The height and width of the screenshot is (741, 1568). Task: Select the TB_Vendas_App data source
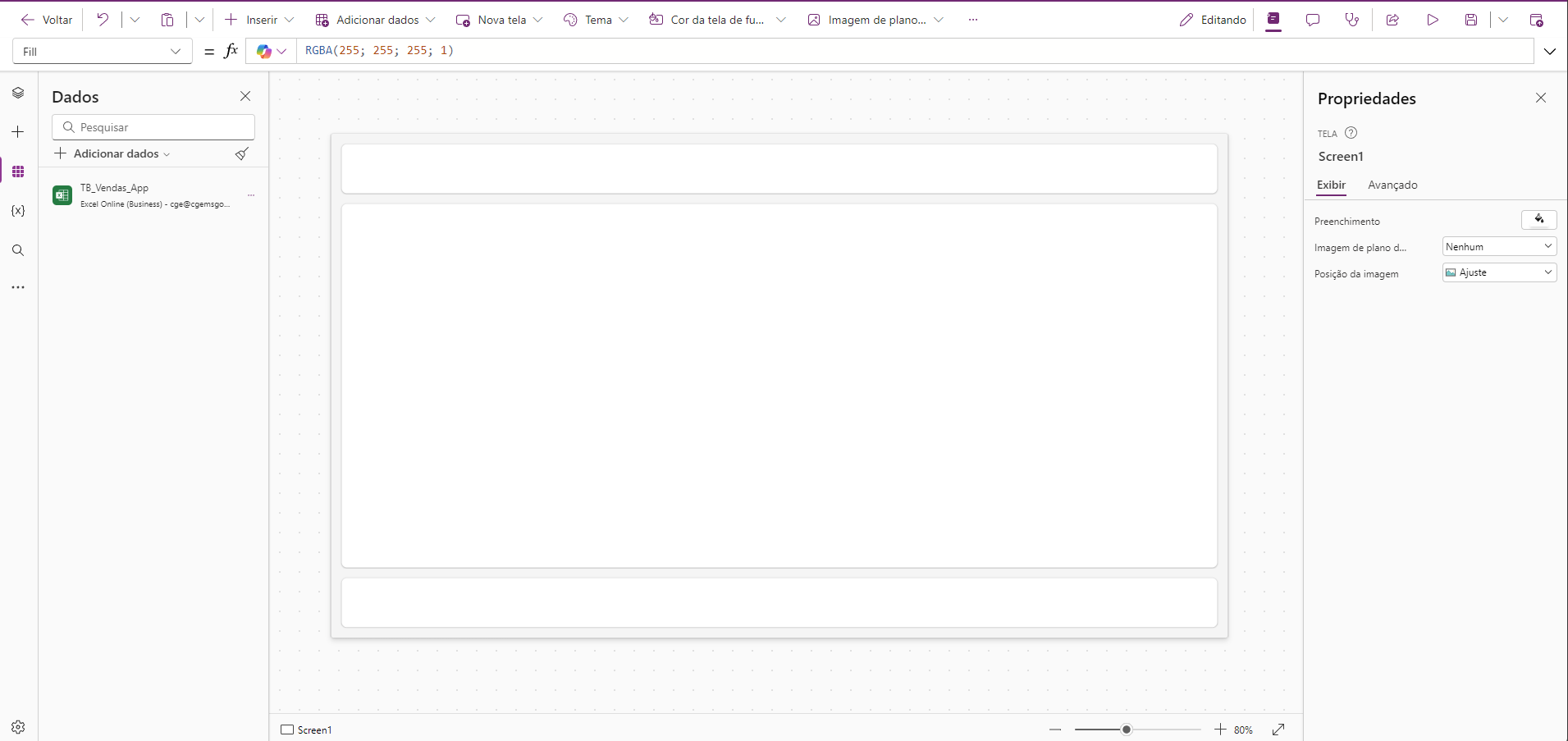pos(153,195)
